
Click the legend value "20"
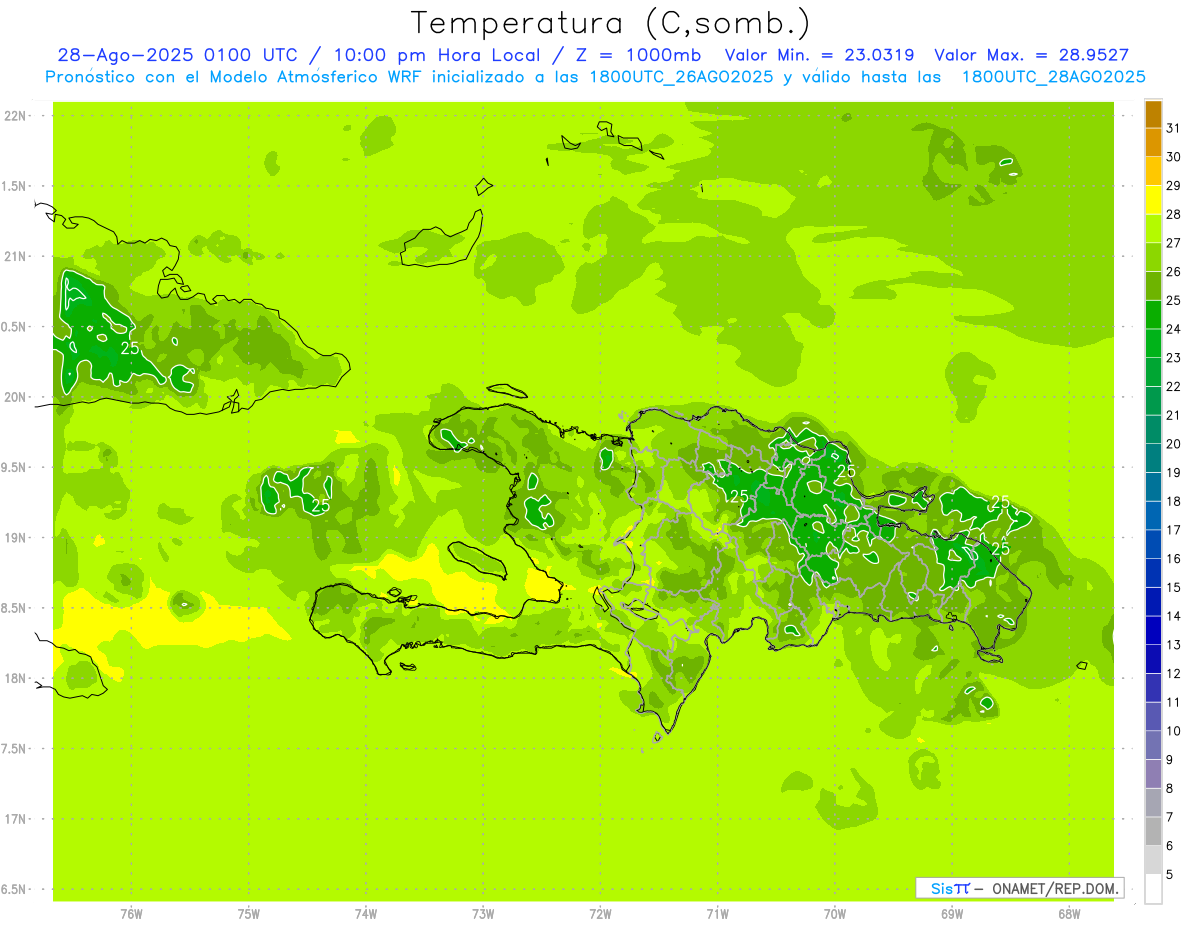(1173, 444)
